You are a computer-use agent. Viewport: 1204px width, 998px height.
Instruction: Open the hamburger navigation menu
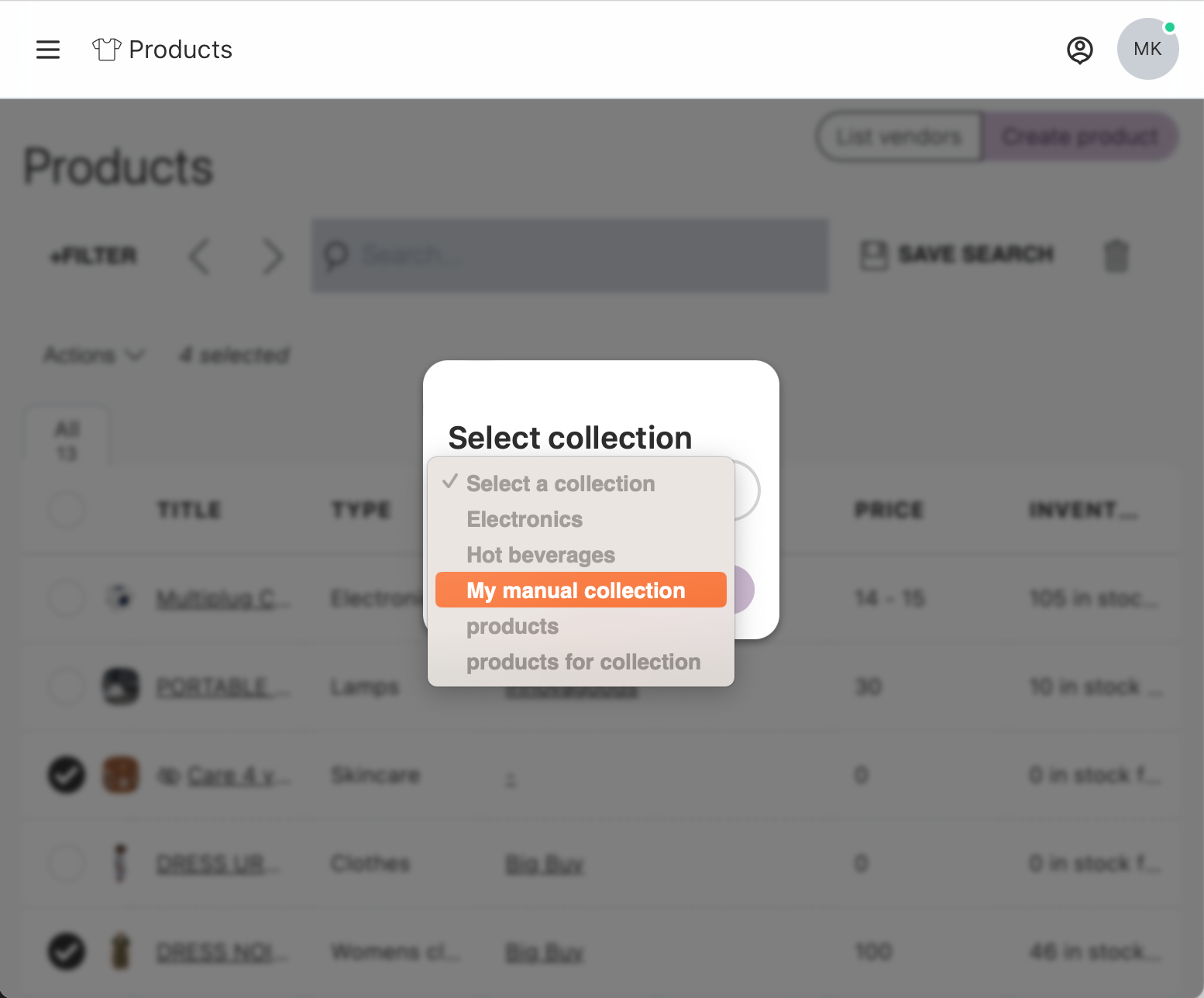click(x=48, y=49)
